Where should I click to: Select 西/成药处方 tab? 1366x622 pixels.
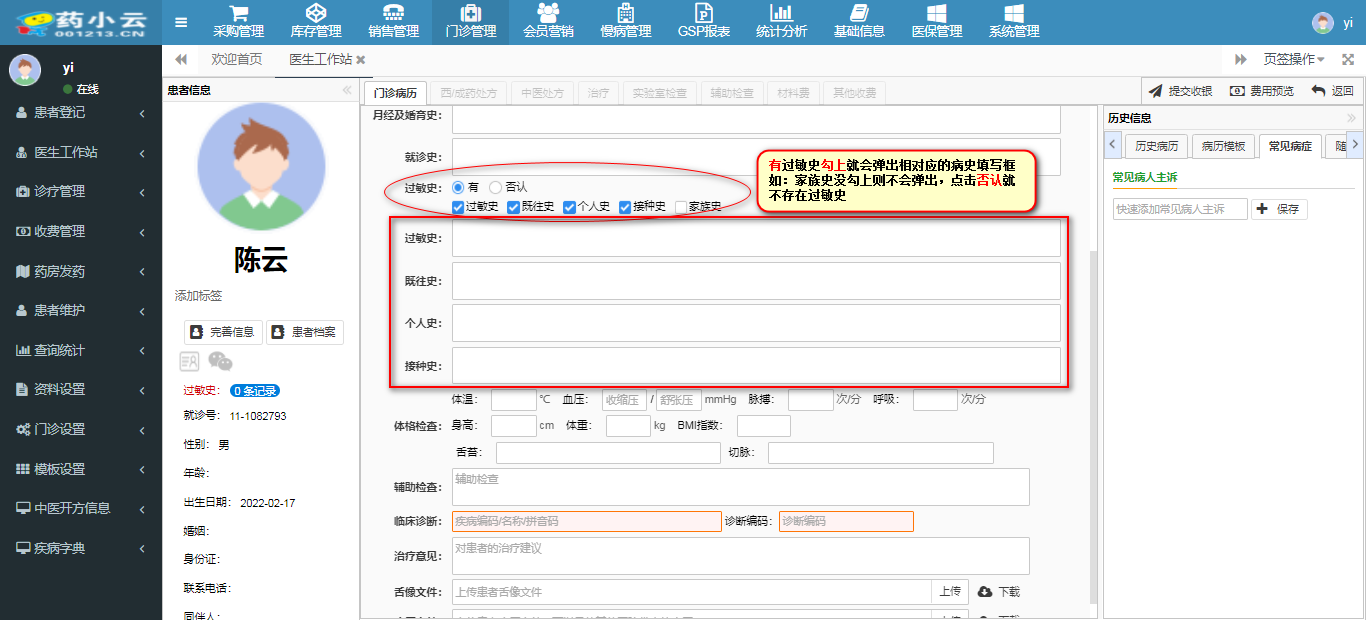(x=469, y=93)
